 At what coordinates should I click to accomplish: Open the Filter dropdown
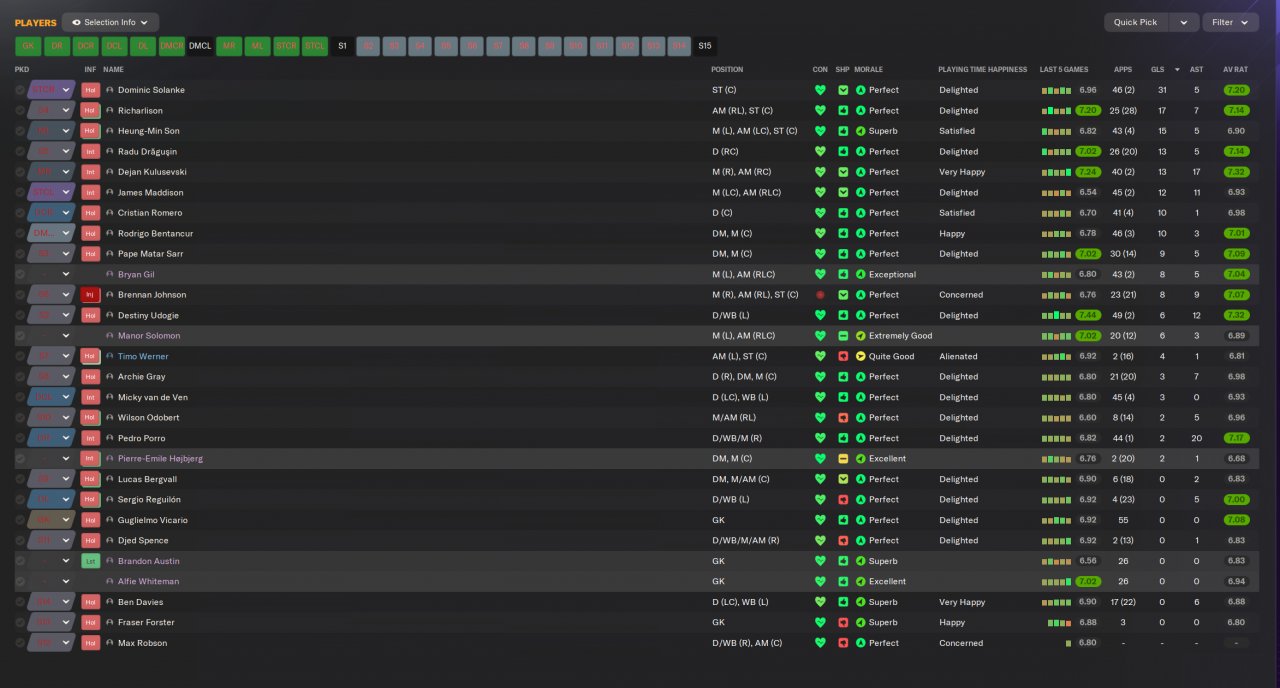[1230, 22]
